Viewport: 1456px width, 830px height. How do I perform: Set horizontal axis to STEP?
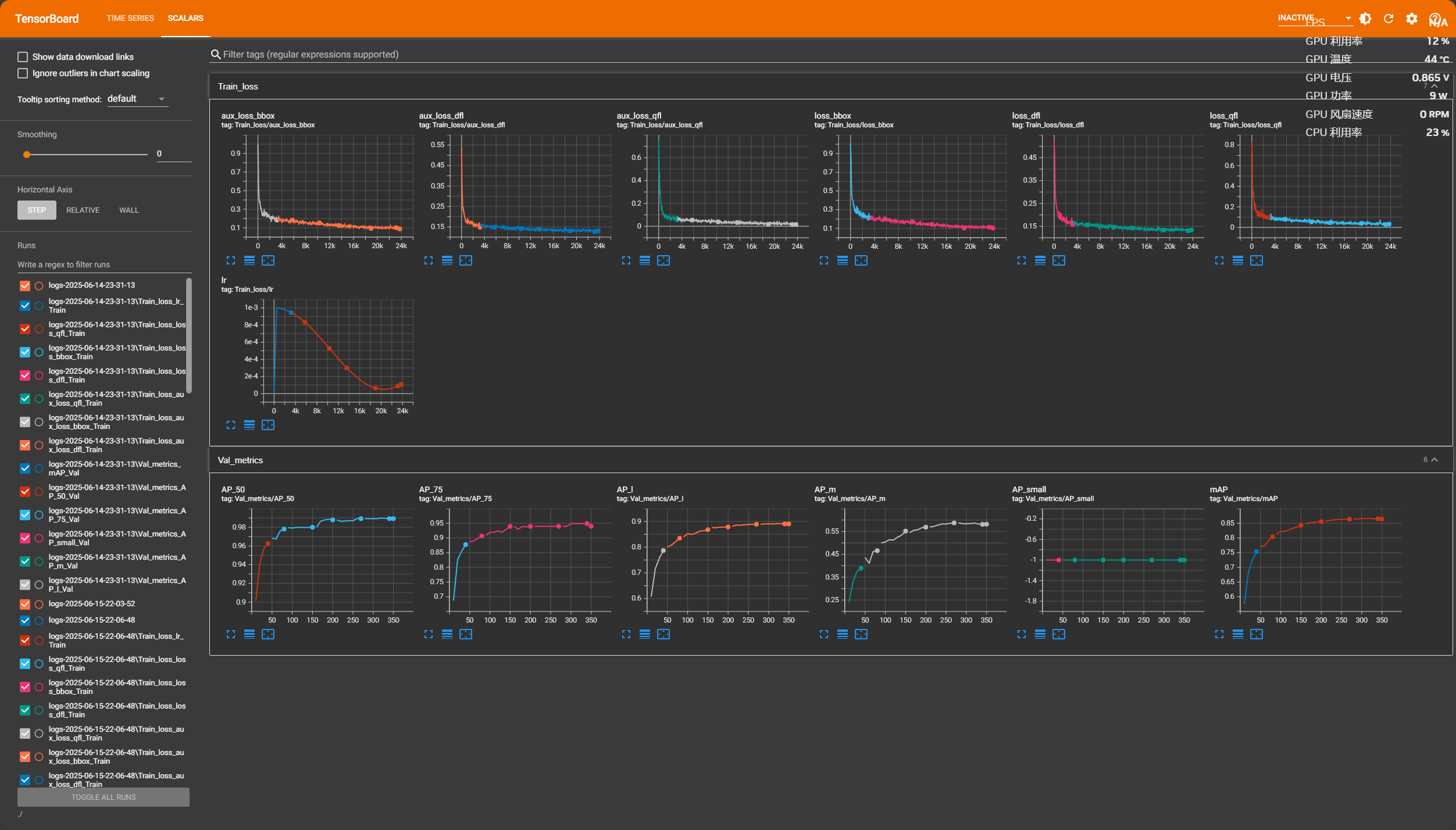click(x=37, y=210)
